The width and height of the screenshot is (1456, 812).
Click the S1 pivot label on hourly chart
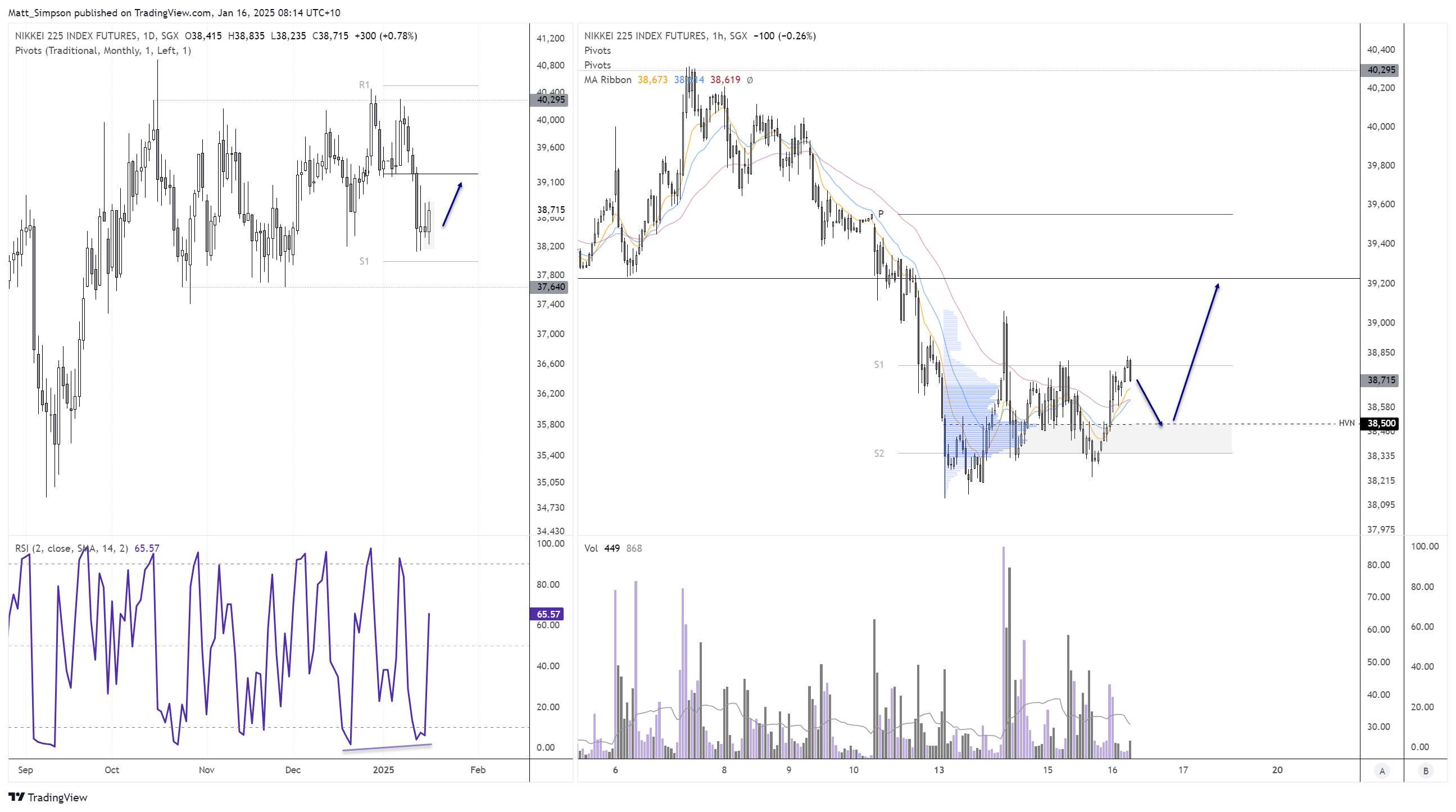click(x=879, y=365)
